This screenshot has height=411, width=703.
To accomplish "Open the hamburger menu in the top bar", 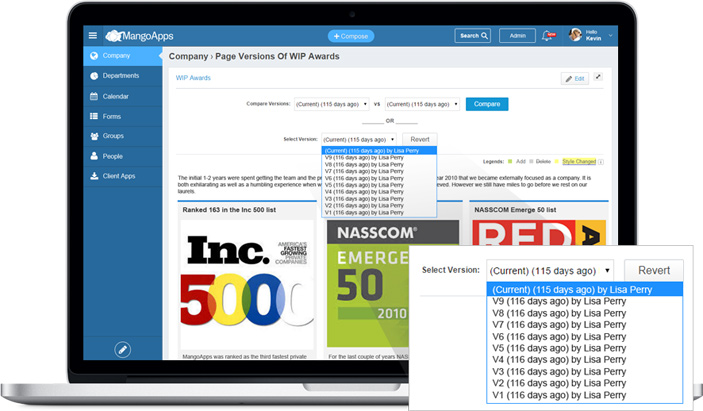I will click(x=93, y=35).
